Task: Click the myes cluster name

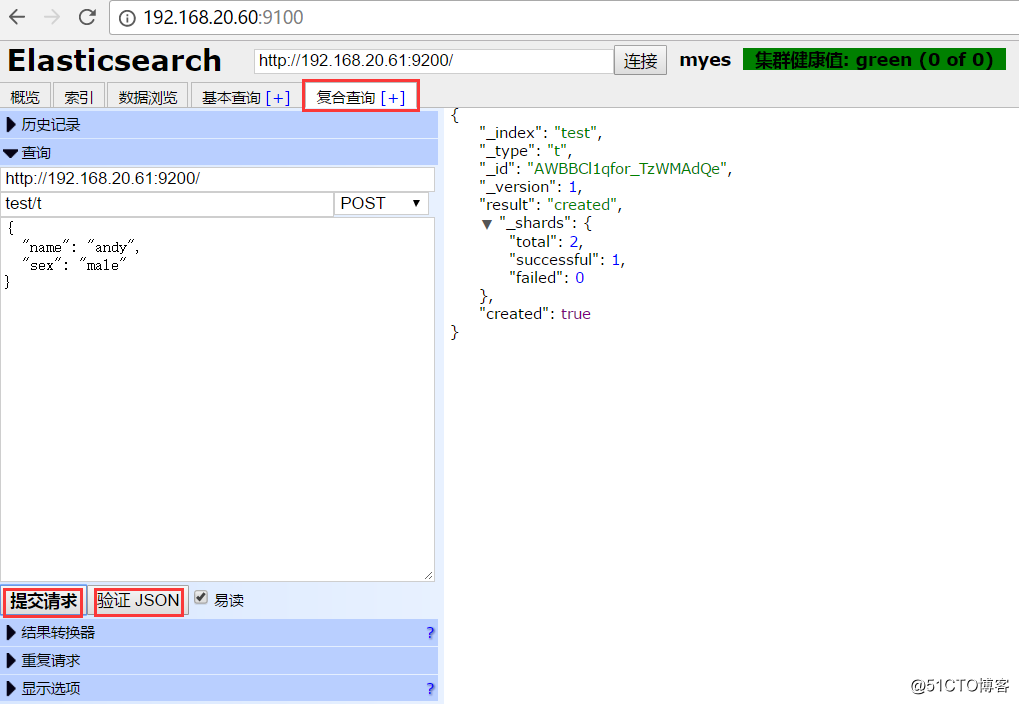Action: click(705, 60)
